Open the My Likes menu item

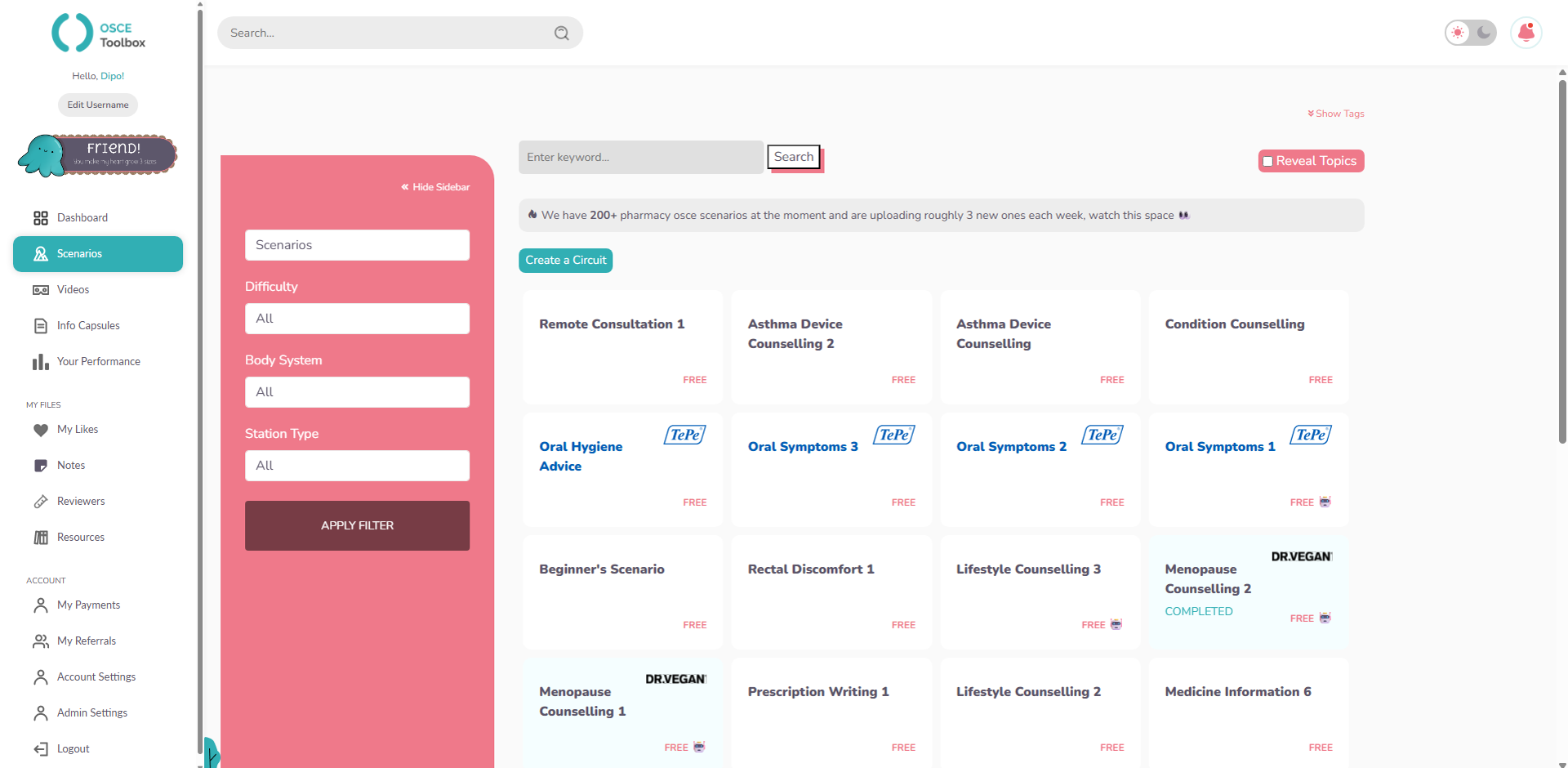point(98,430)
